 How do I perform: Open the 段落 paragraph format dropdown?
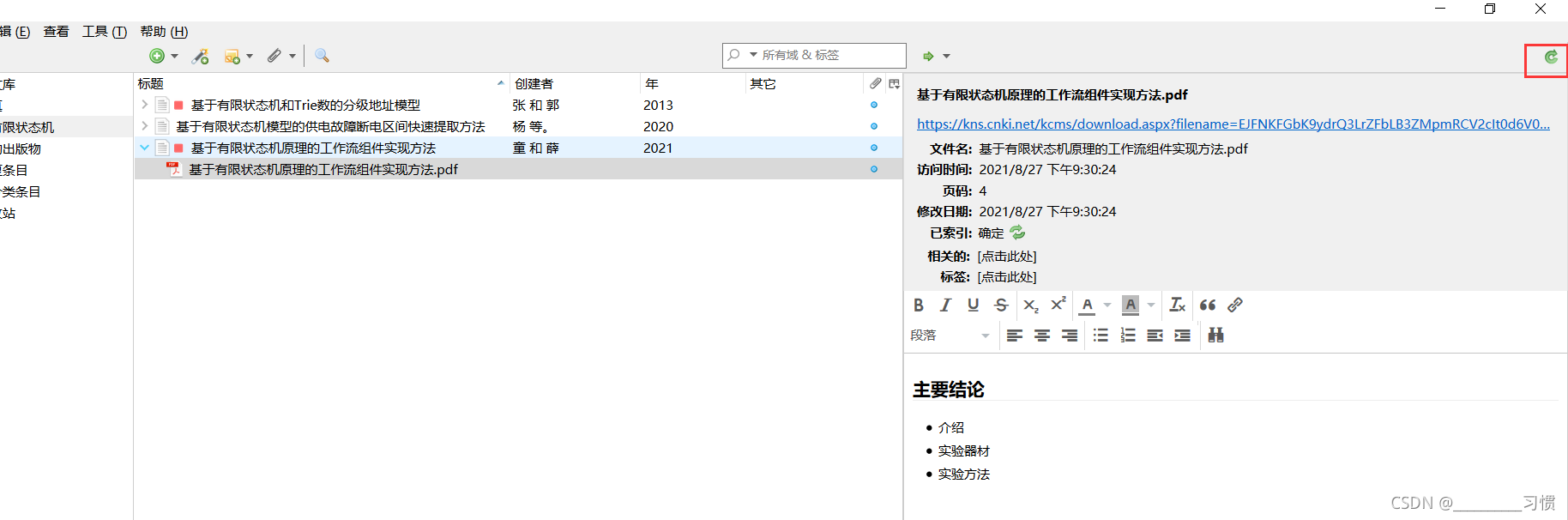950,336
